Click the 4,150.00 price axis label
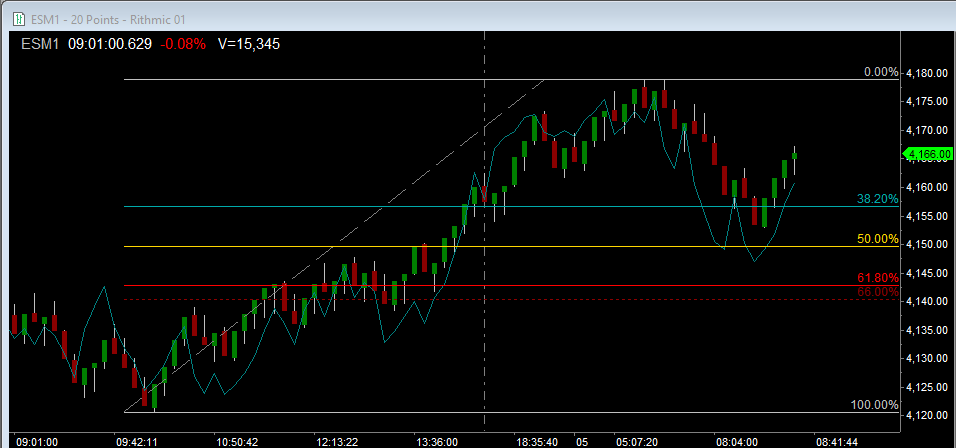This screenshot has width=956, height=448. click(927, 244)
